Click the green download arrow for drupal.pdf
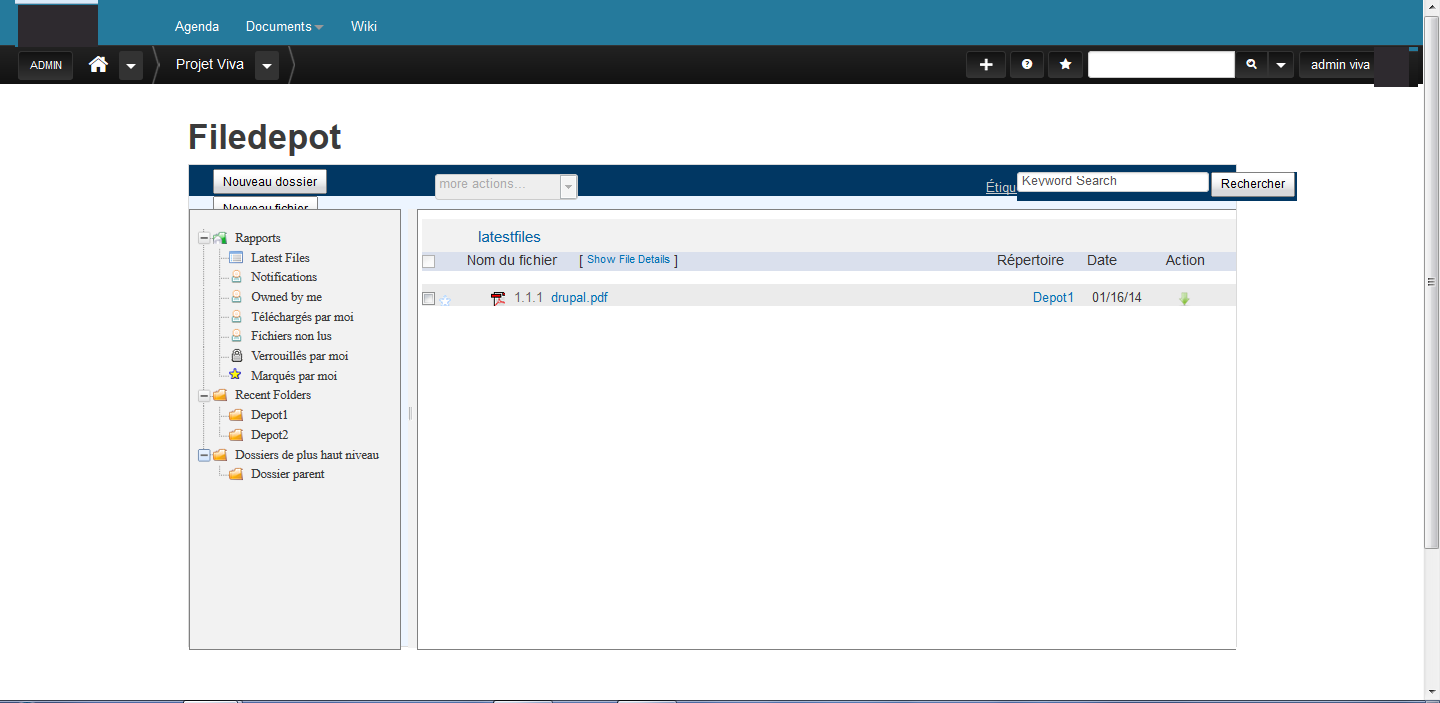This screenshot has height=703, width=1440. point(1184,298)
